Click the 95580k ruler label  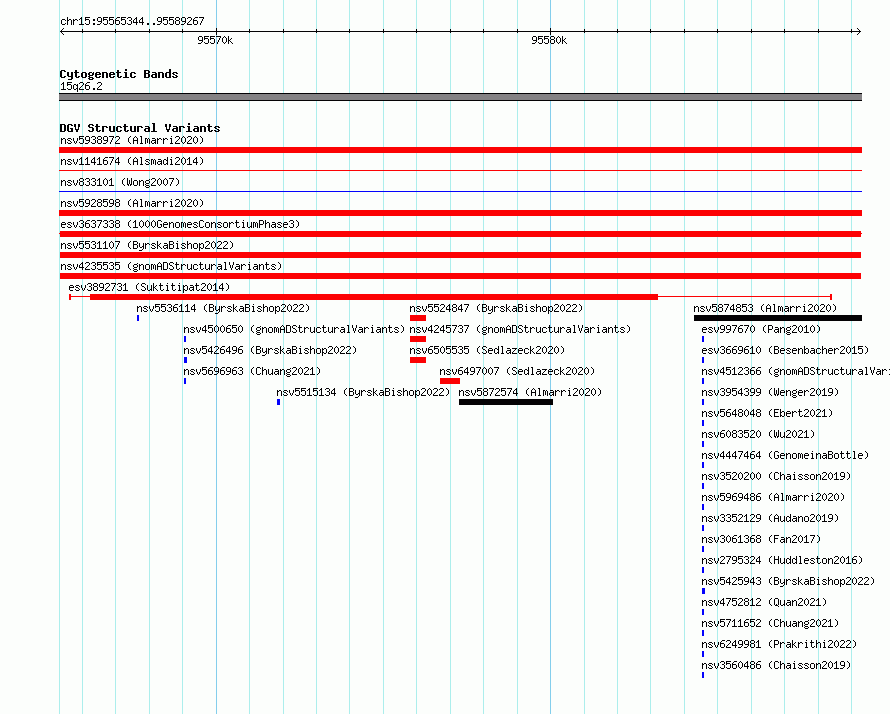[549, 40]
